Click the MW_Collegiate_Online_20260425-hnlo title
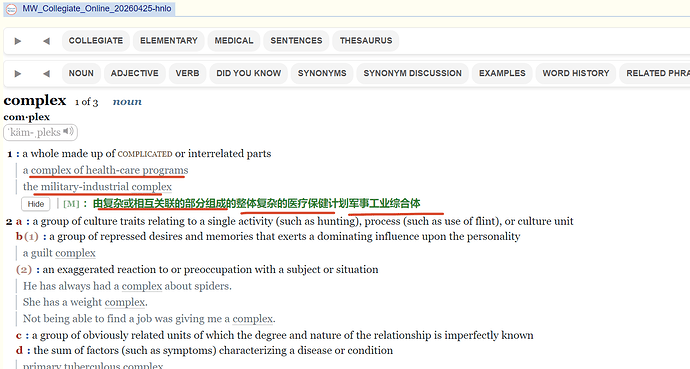Viewport: 690px width, 369px height. pyautogui.click(x=97, y=9)
